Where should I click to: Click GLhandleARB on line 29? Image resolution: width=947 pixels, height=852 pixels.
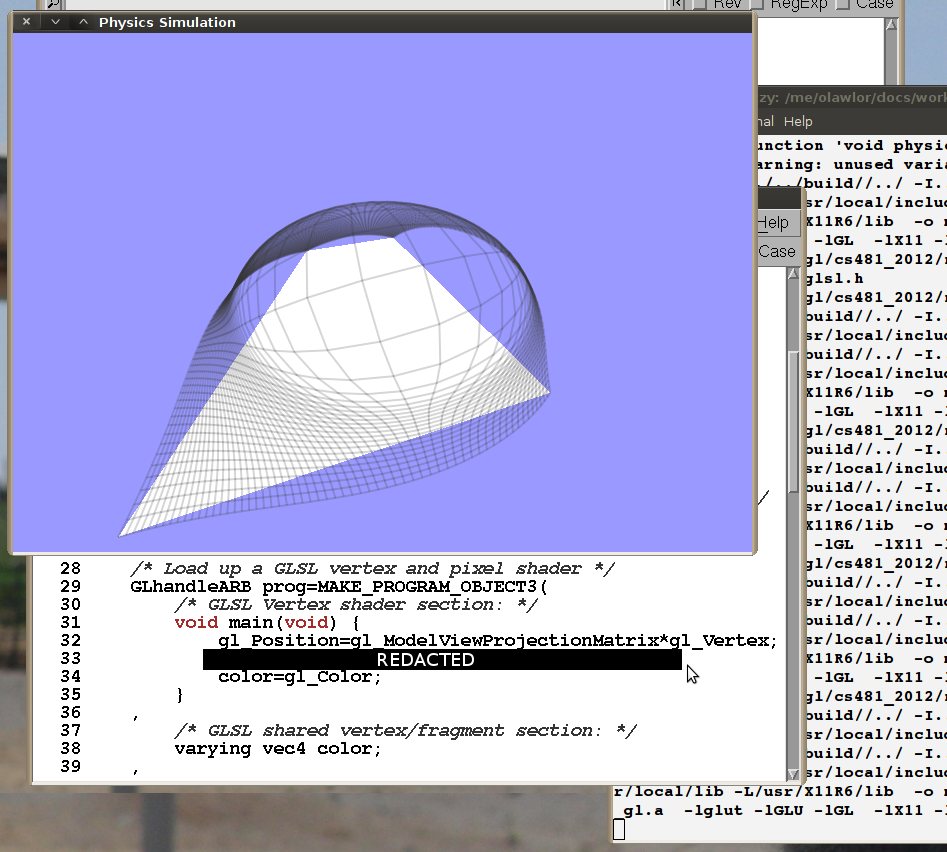point(190,586)
